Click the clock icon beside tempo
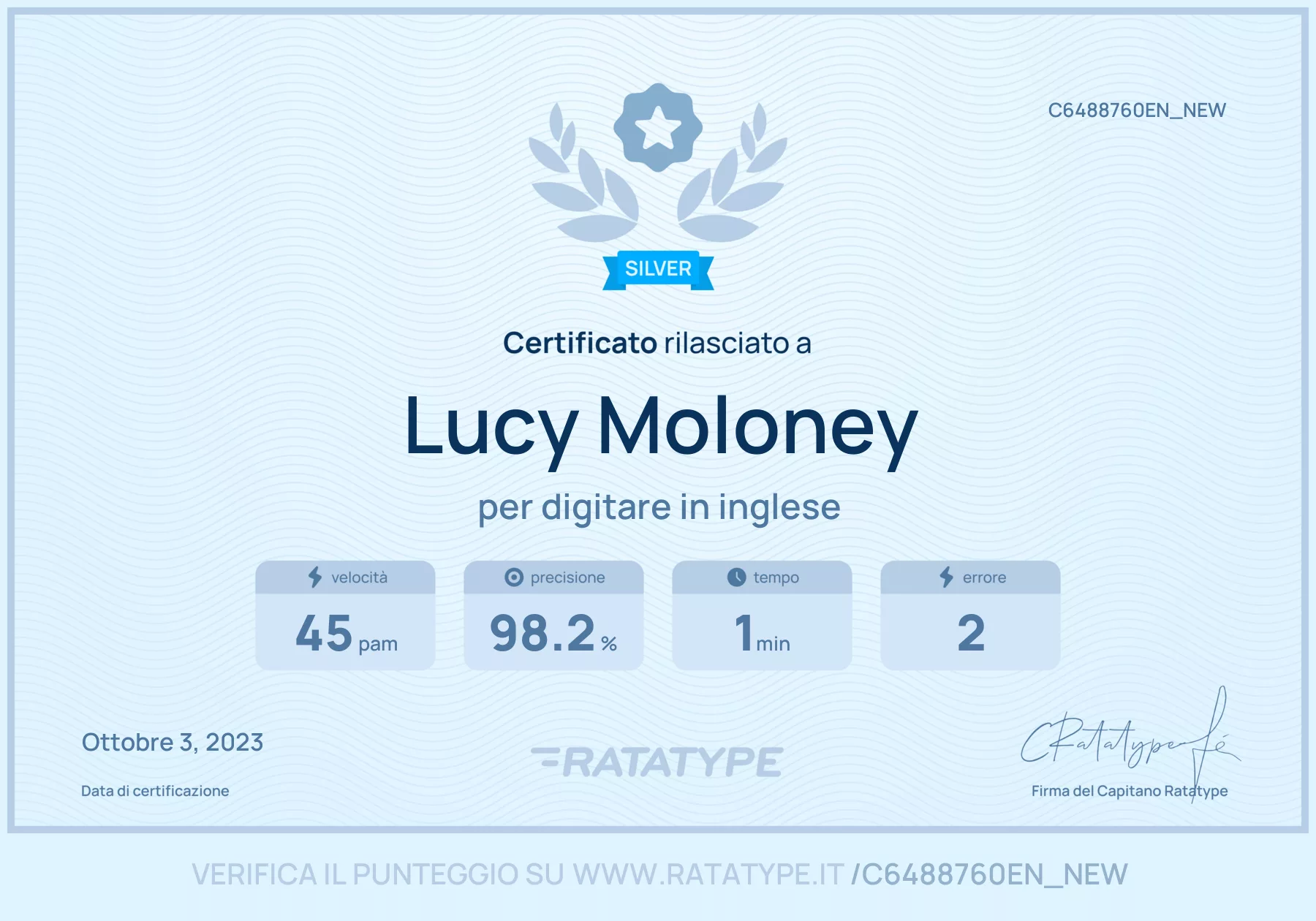Image resolution: width=1316 pixels, height=921 pixels. pyautogui.click(x=736, y=577)
